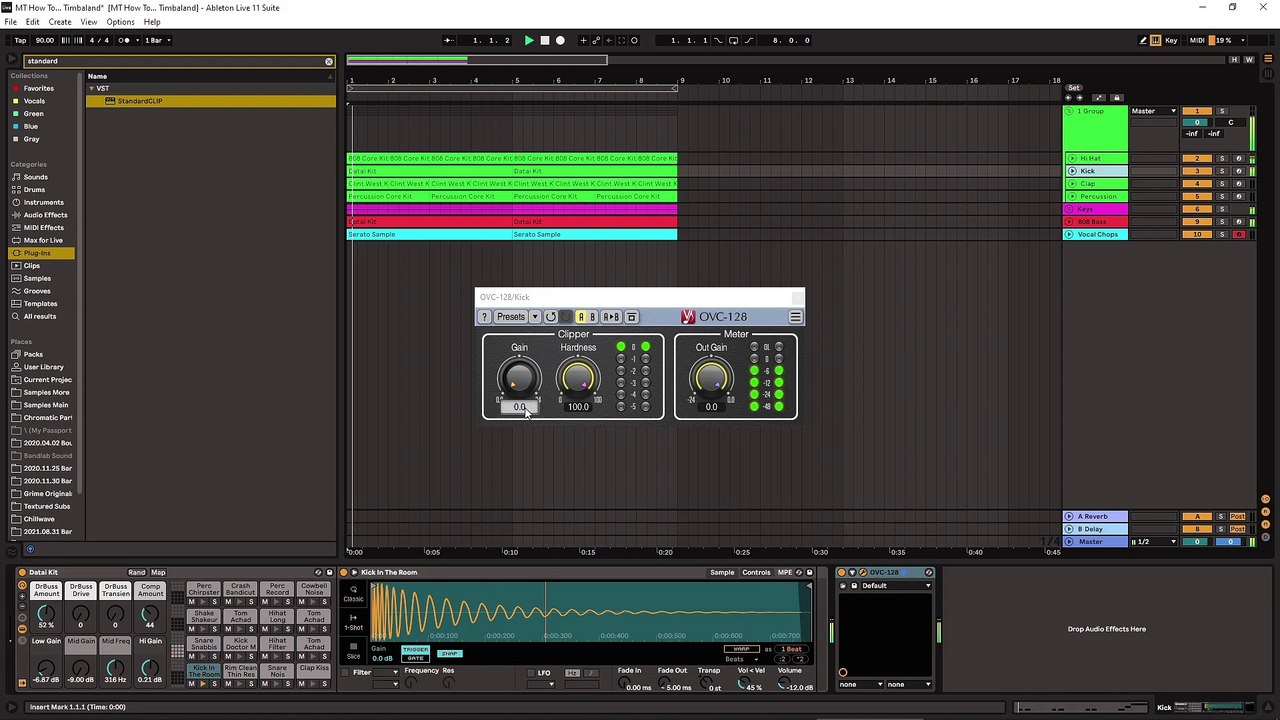Open the Create menu
This screenshot has width=1280, height=720.
[60, 22]
